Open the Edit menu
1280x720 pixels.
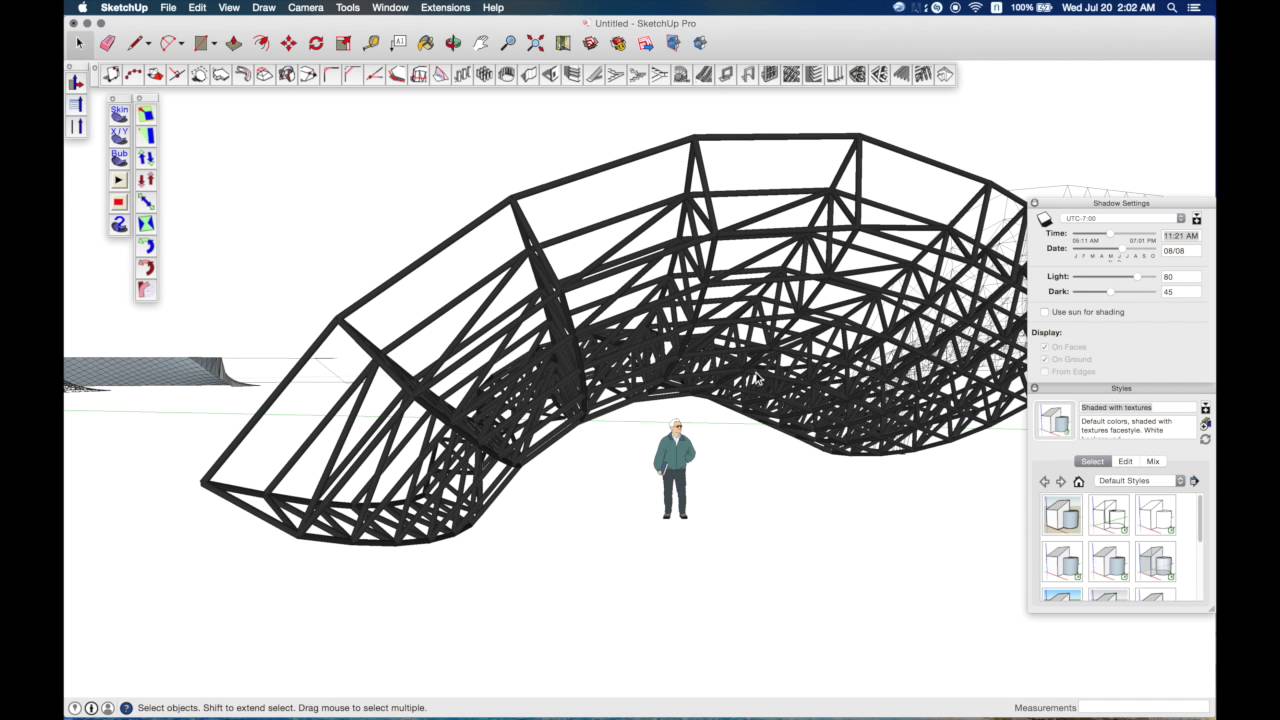[x=197, y=7]
